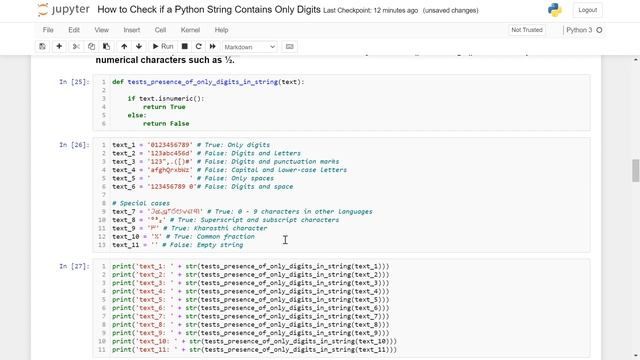Viewport: 640px width, 360px height.
Task: Click the text_1 assignment line
Action: pos(191,145)
